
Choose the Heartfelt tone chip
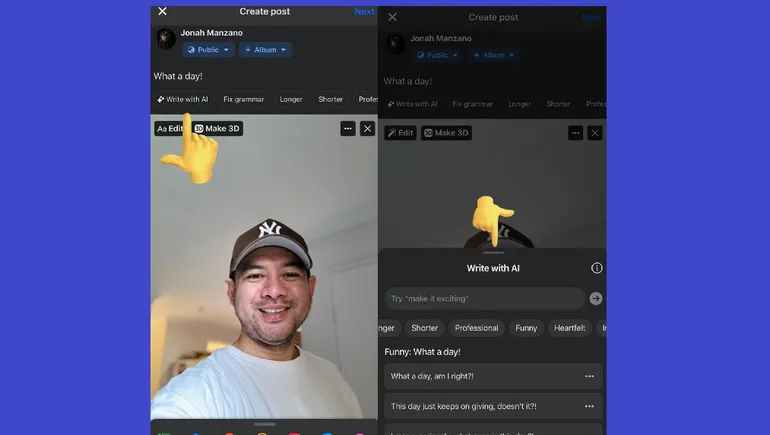click(x=570, y=328)
